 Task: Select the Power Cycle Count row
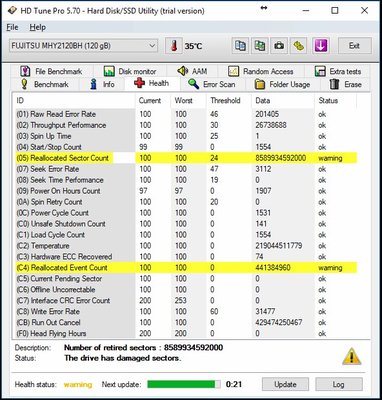[185, 213]
